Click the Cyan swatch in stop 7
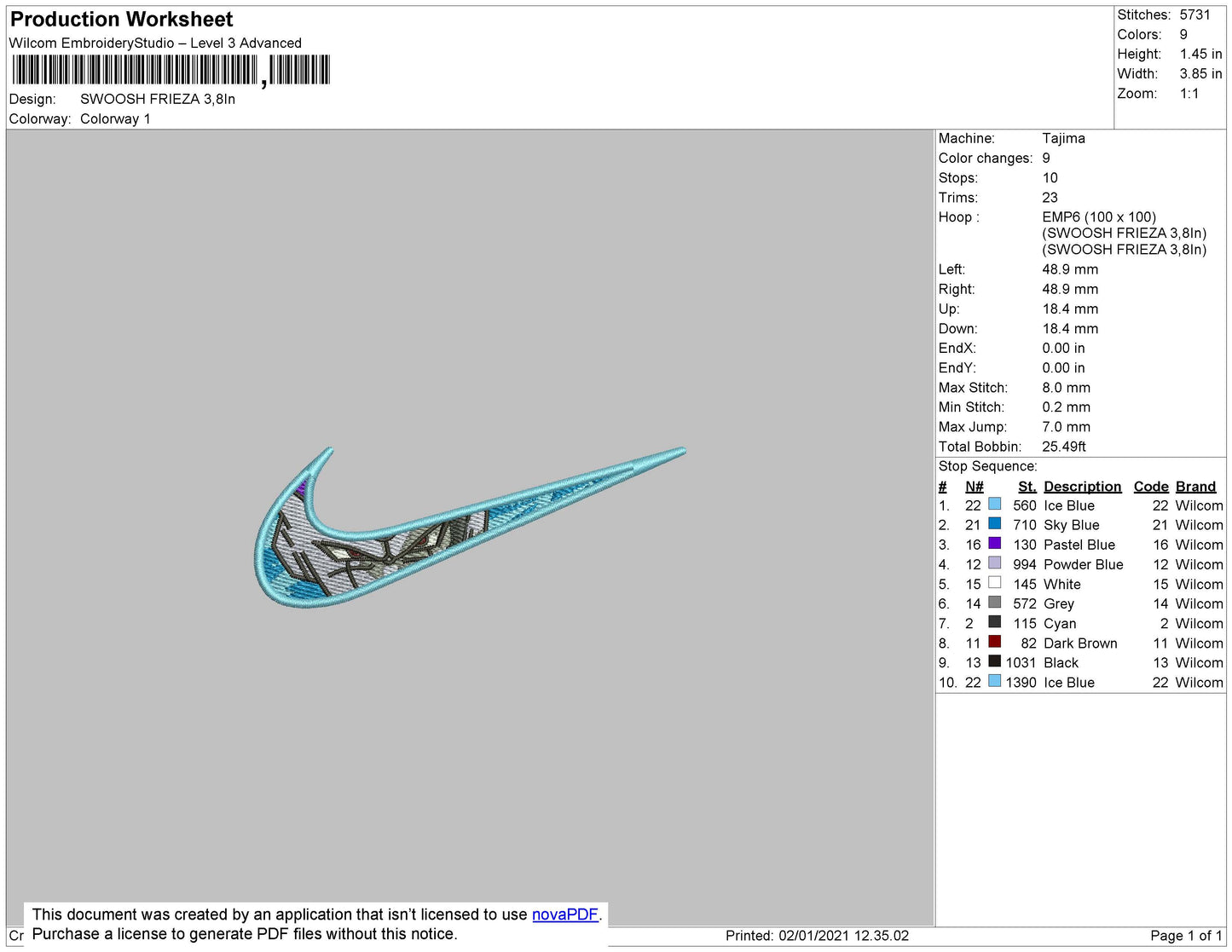This screenshot has height=952, width=1232. tap(994, 622)
